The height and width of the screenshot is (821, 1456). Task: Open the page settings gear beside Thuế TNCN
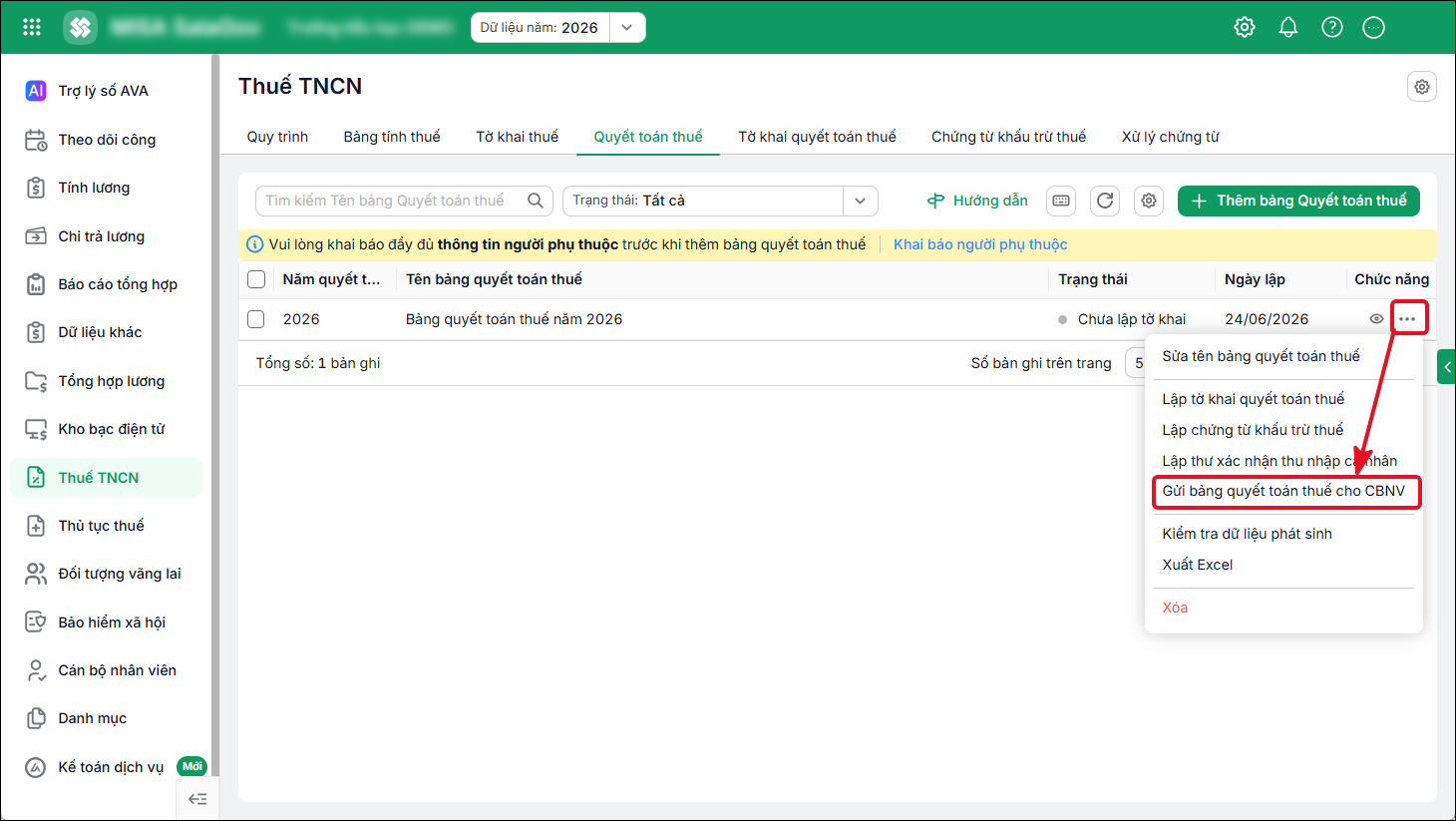pyautogui.click(x=1422, y=87)
